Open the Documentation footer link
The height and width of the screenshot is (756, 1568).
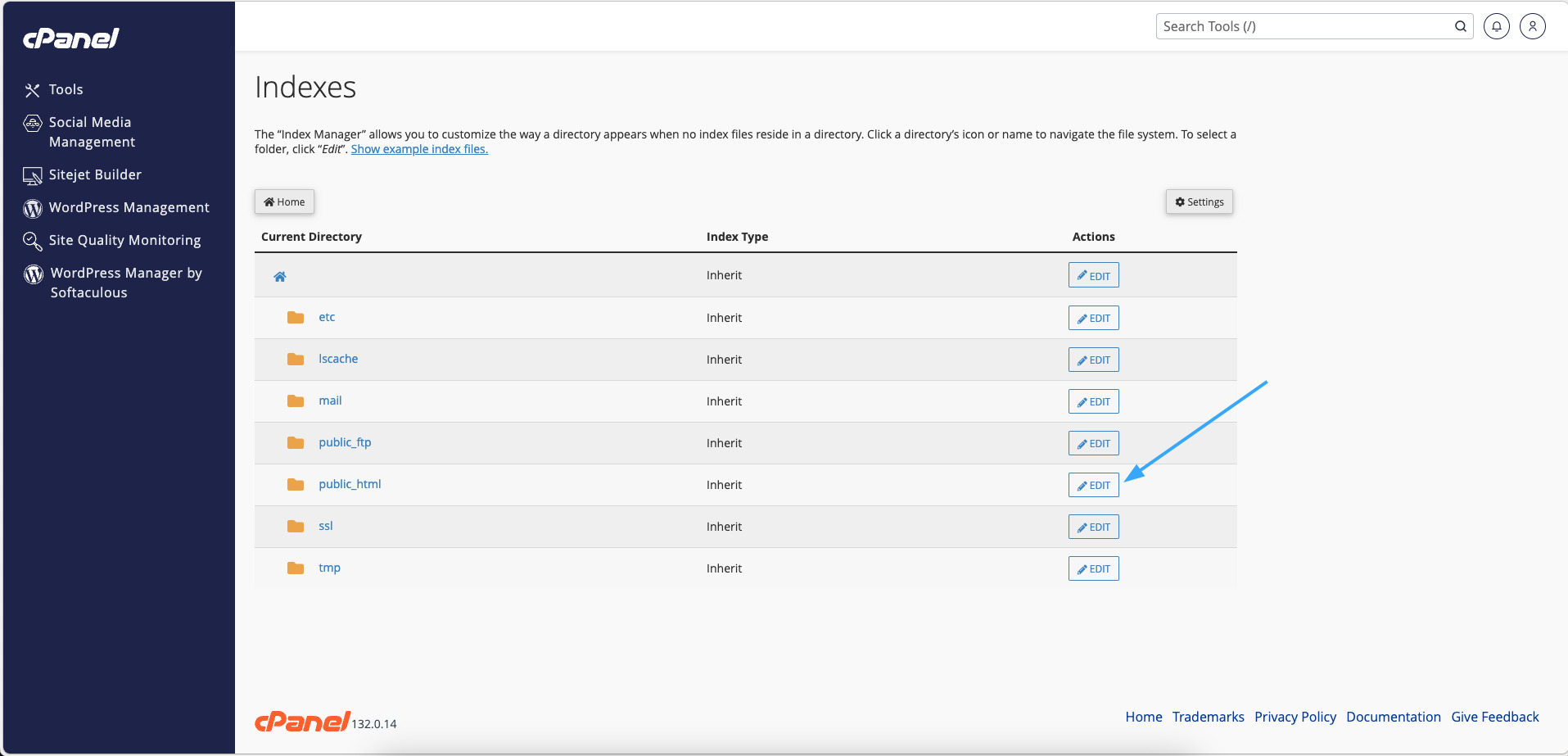(1393, 717)
